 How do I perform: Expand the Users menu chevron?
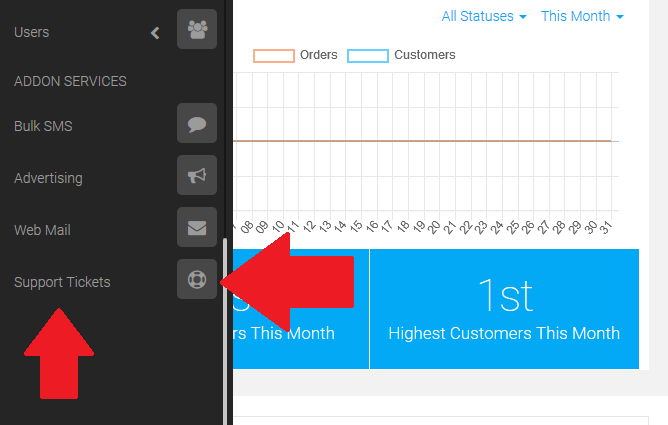(155, 33)
